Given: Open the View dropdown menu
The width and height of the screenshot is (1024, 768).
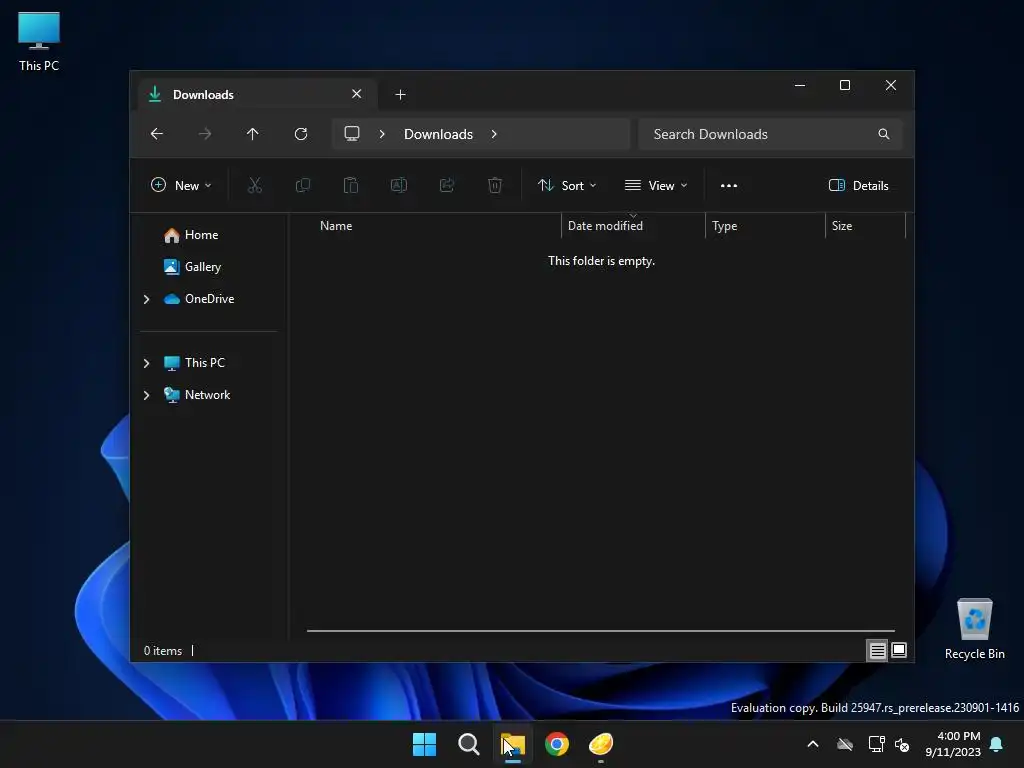Looking at the screenshot, I should coord(656,185).
